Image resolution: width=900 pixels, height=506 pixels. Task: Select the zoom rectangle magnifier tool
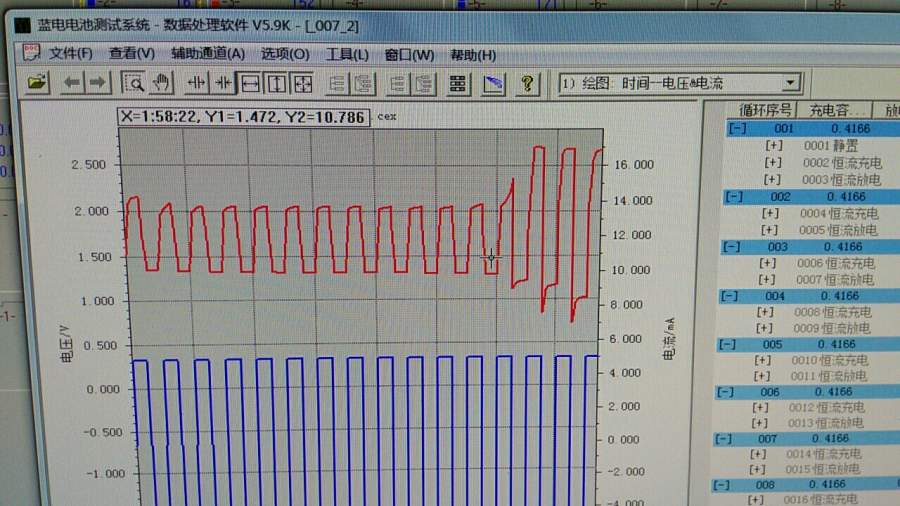(x=134, y=84)
